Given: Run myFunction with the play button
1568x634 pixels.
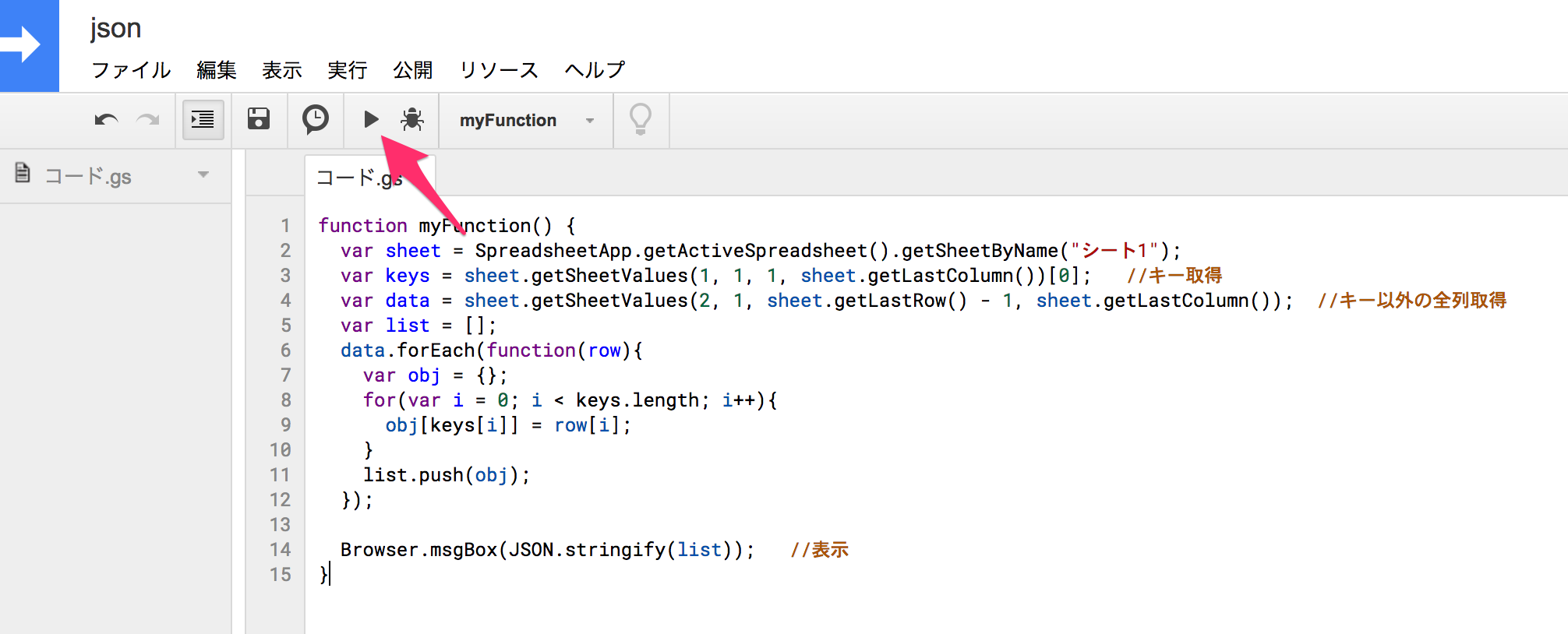Looking at the screenshot, I should [371, 119].
